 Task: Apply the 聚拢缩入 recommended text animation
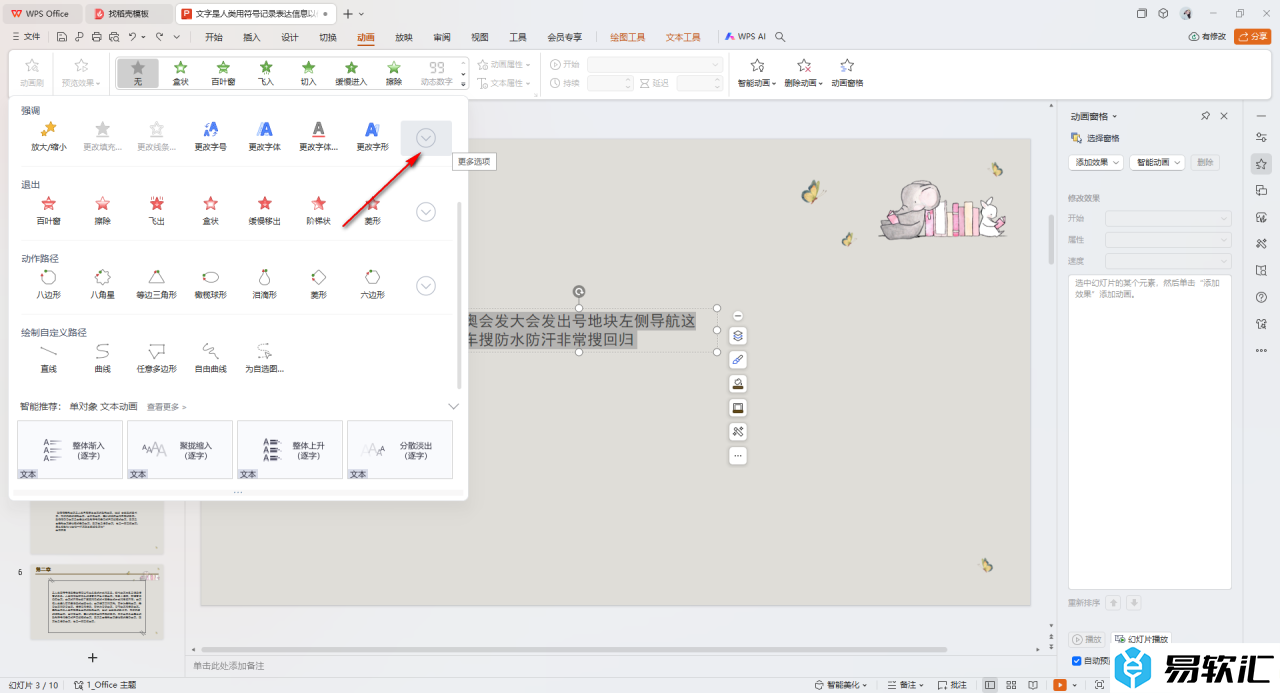click(x=180, y=450)
